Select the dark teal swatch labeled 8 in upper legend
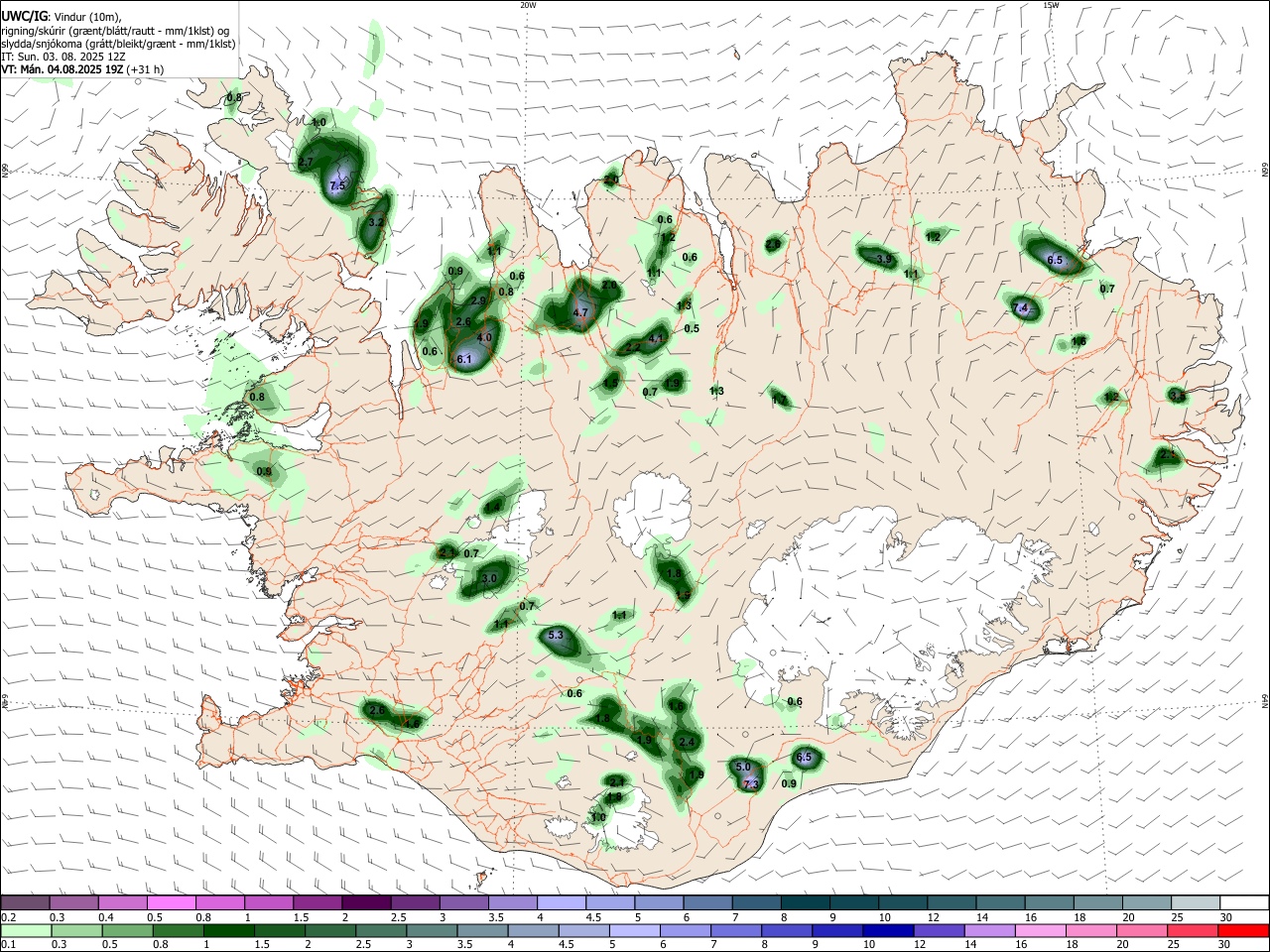Viewport: 1270px width, 952px height. point(804,902)
